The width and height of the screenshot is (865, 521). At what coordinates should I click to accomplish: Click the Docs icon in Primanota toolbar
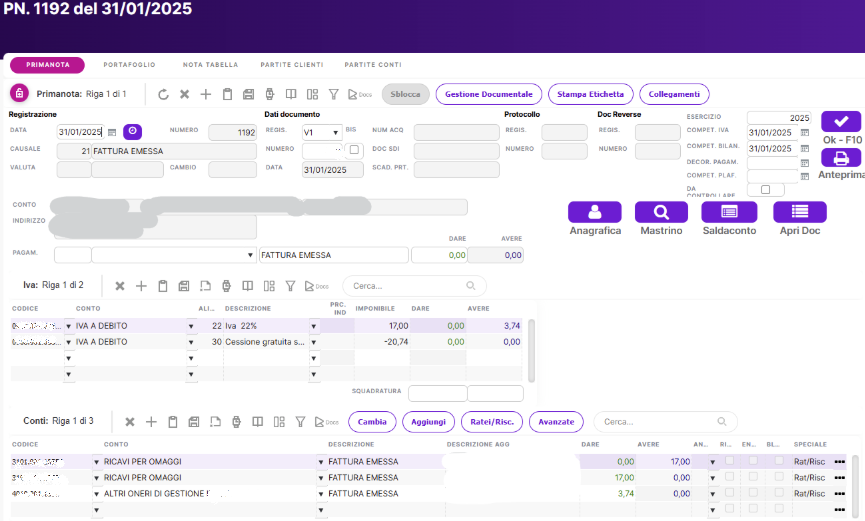click(360, 94)
